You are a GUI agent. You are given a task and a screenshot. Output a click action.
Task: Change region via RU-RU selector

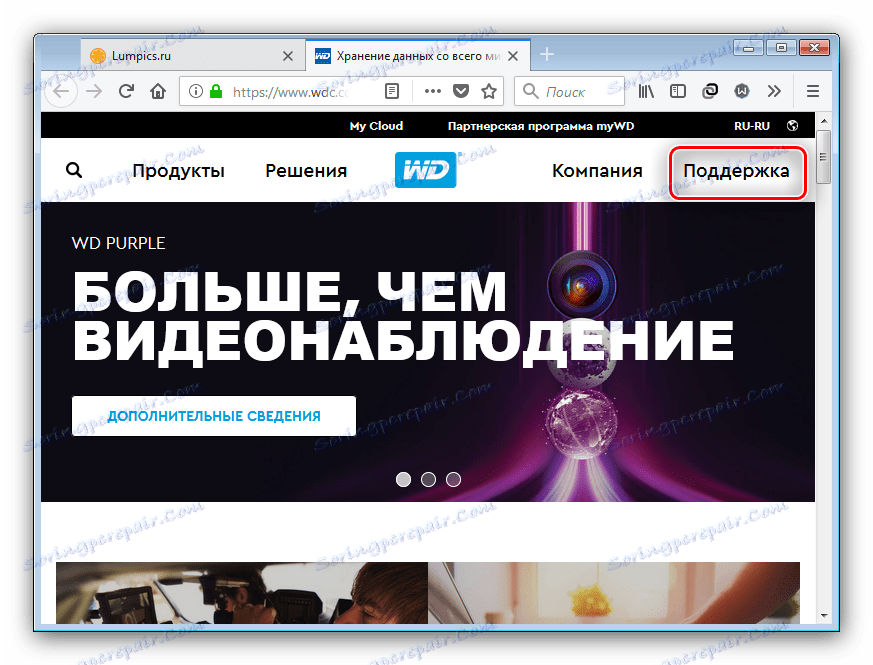click(752, 126)
